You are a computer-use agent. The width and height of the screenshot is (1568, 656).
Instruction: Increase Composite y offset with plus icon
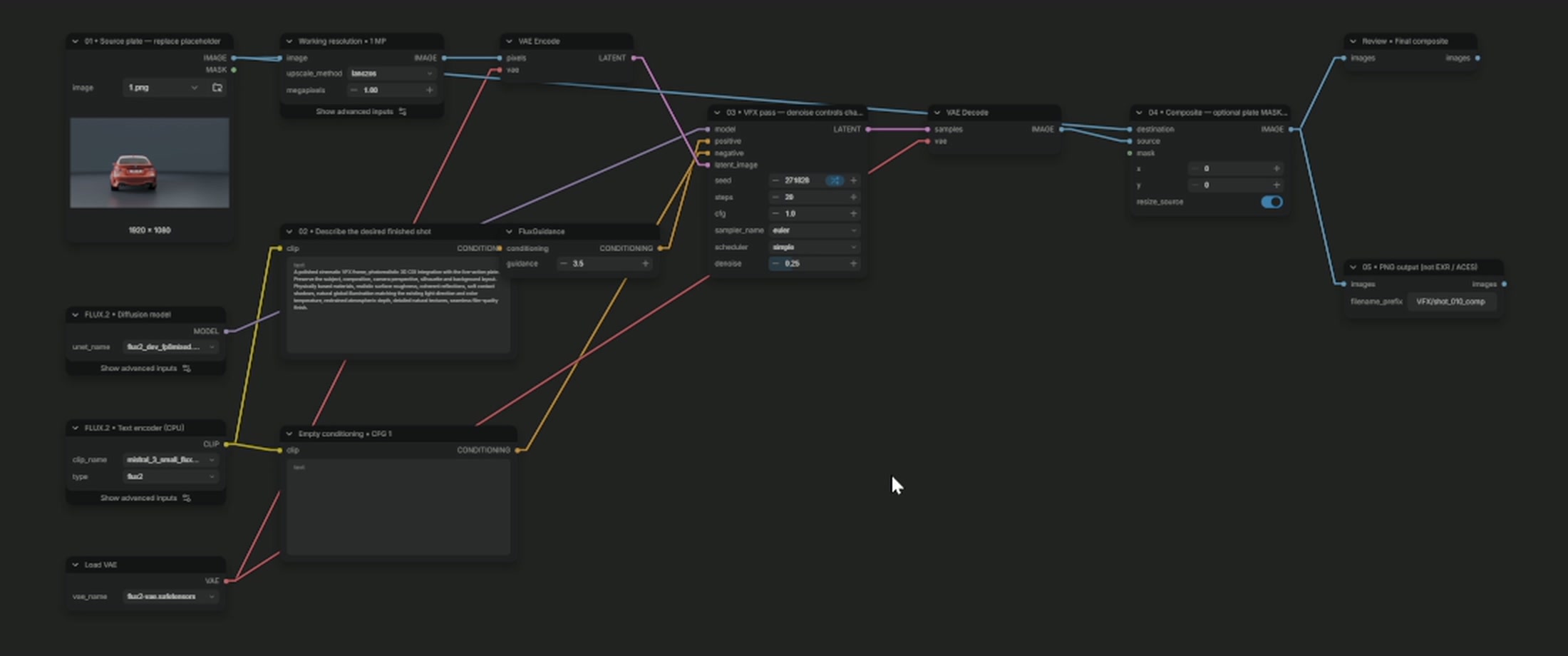click(1276, 185)
